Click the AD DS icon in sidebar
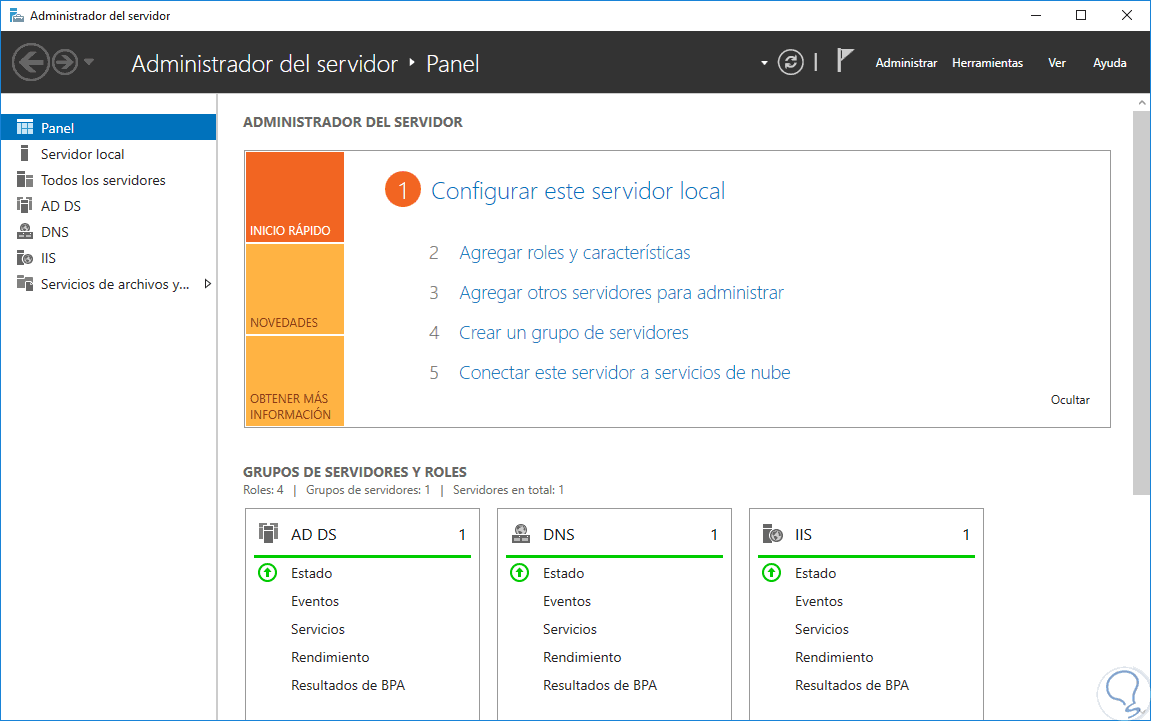The image size is (1151, 721). coord(25,206)
